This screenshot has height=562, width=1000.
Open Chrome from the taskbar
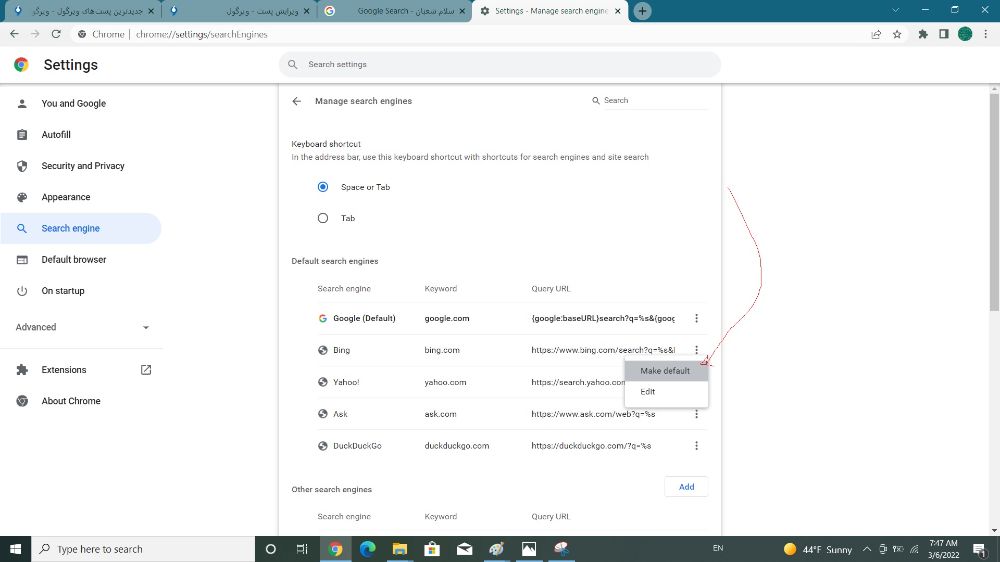tap(335, 549)
